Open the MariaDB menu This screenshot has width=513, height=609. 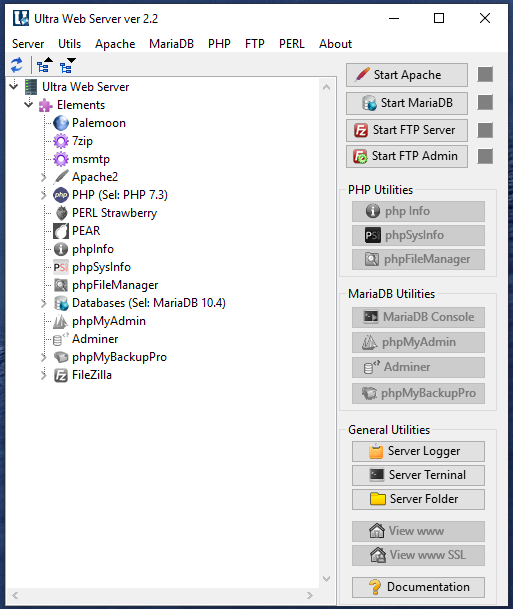(x=171, y=44)
